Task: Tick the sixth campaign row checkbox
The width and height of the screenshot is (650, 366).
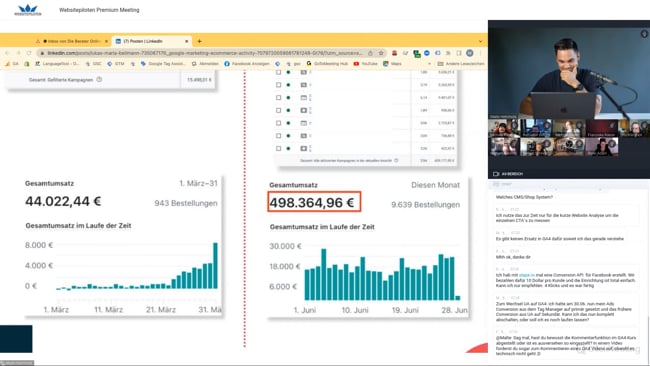Action: click(x=279, y=136)
